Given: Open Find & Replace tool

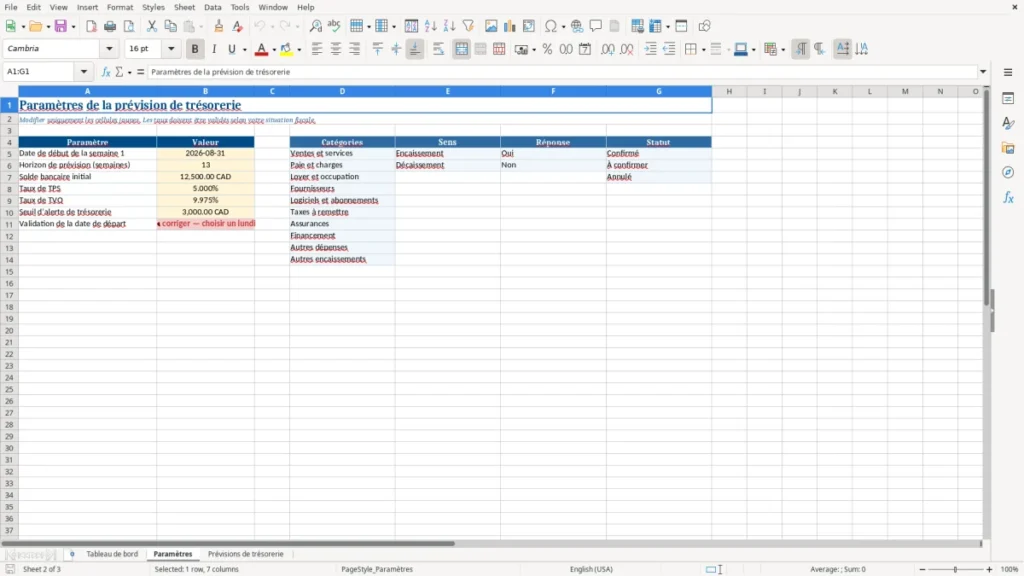Looking at the screenshot, I should click(x=315, y=26).
